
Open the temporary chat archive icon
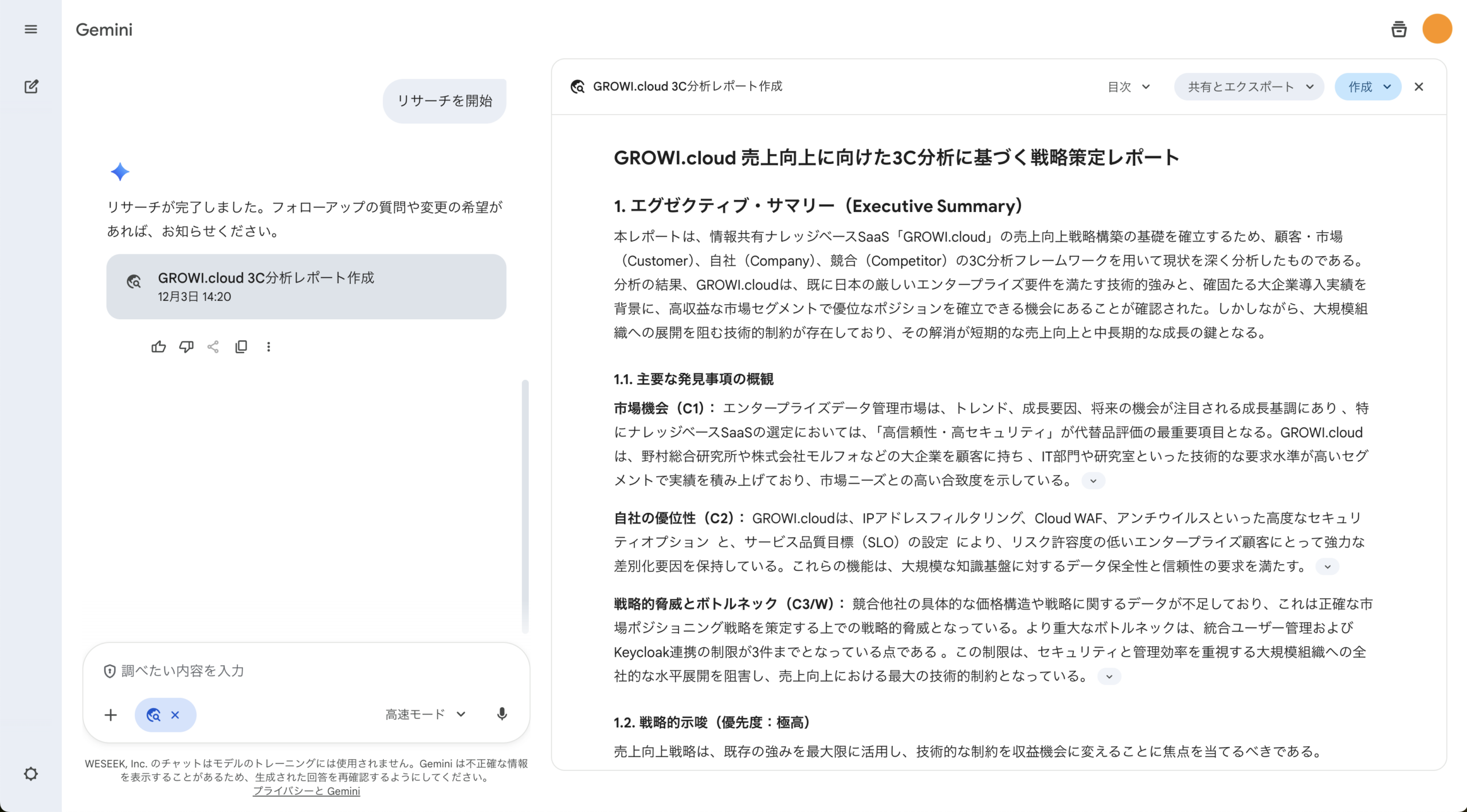tap(1399, 29)
